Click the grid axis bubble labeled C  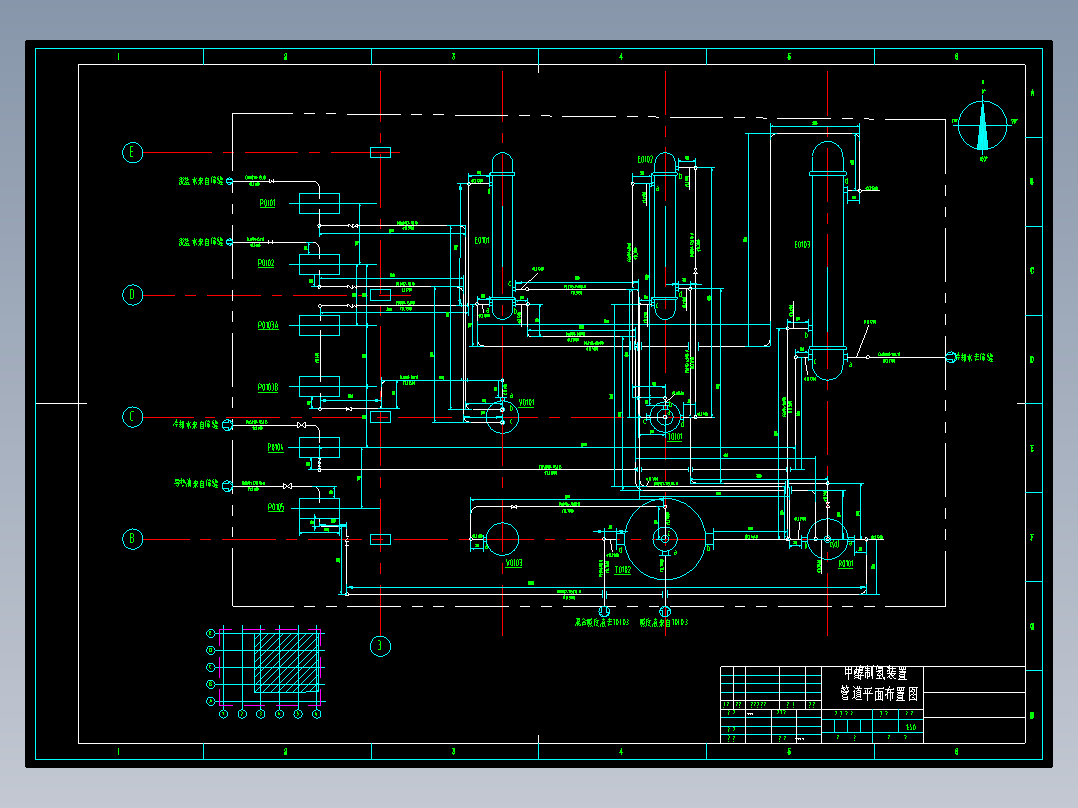click(132, 417)
